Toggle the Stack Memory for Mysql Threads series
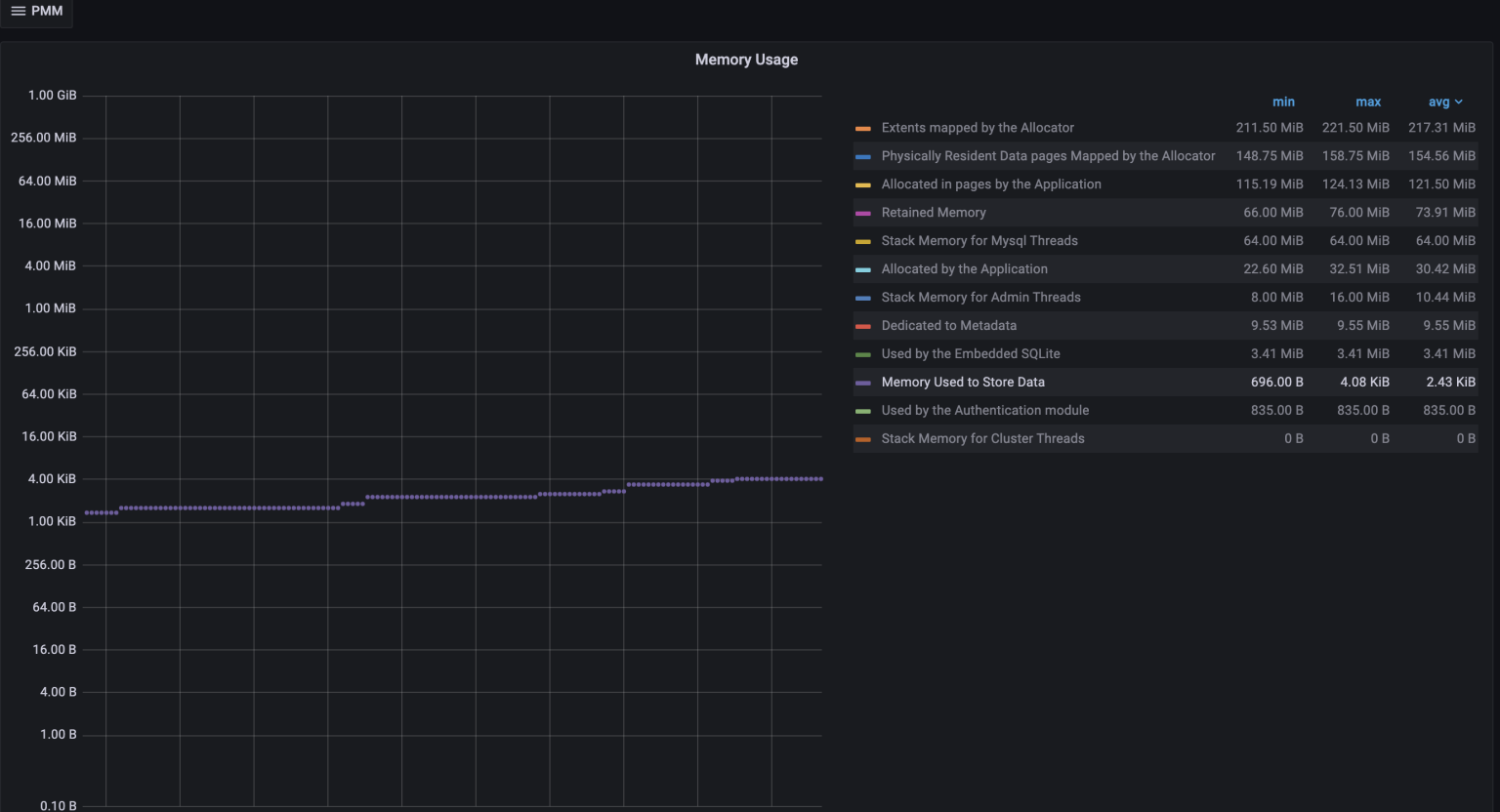Screen dimensions: 1500x812 pos(979,241)
